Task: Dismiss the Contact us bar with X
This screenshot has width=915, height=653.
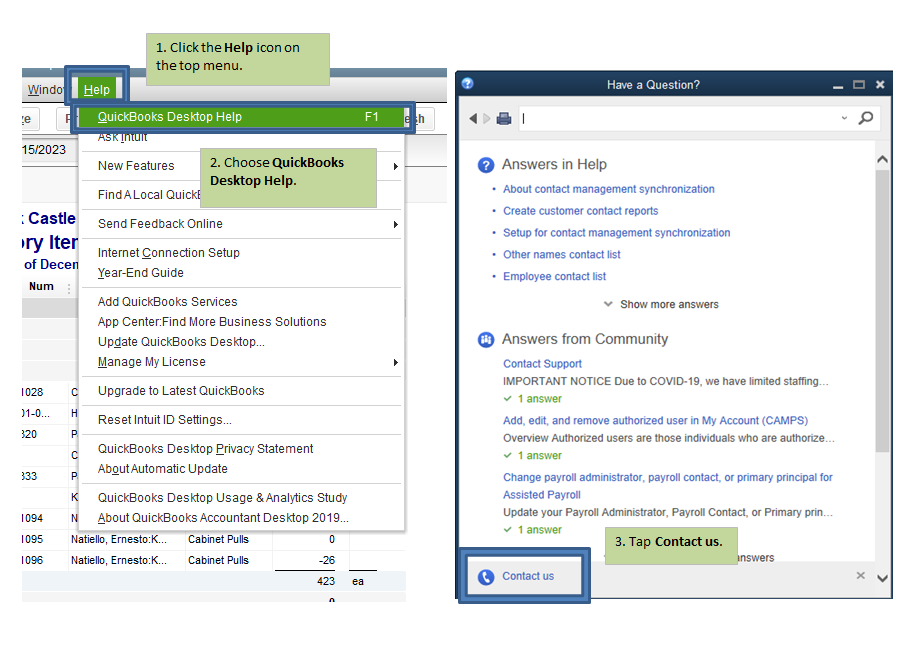Action: point(860,576)
